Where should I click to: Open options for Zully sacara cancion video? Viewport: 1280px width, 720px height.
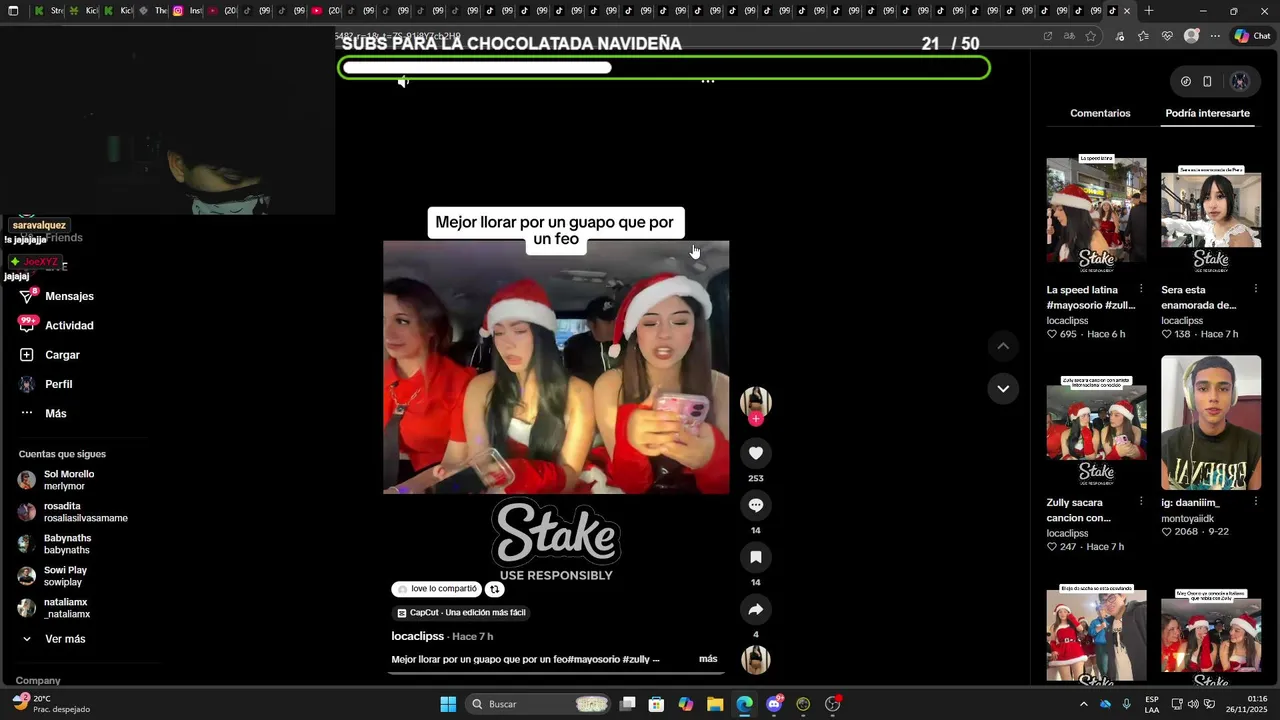click(1141, 501)
